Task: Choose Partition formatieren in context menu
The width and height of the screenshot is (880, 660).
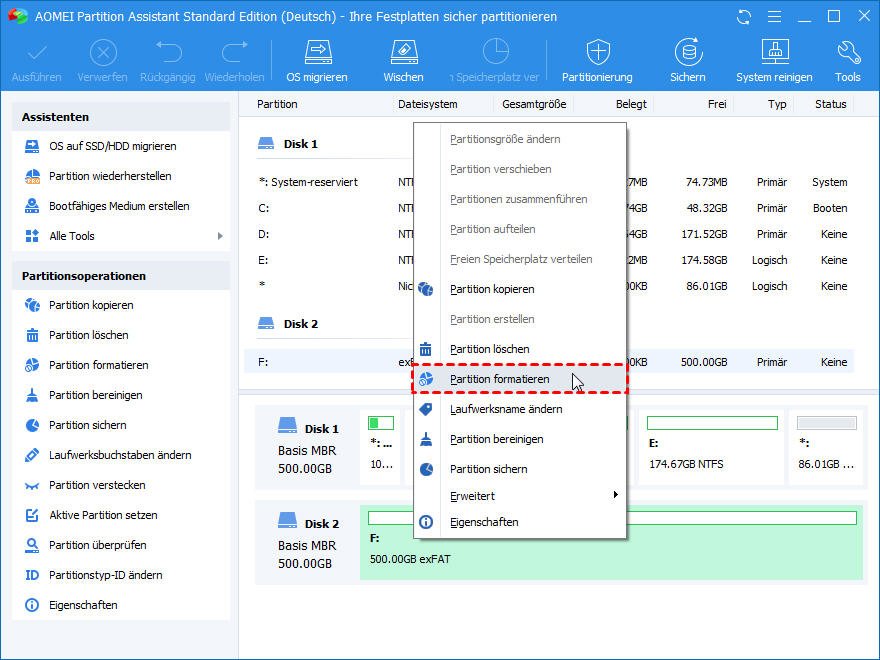Action: pos(520,379)
